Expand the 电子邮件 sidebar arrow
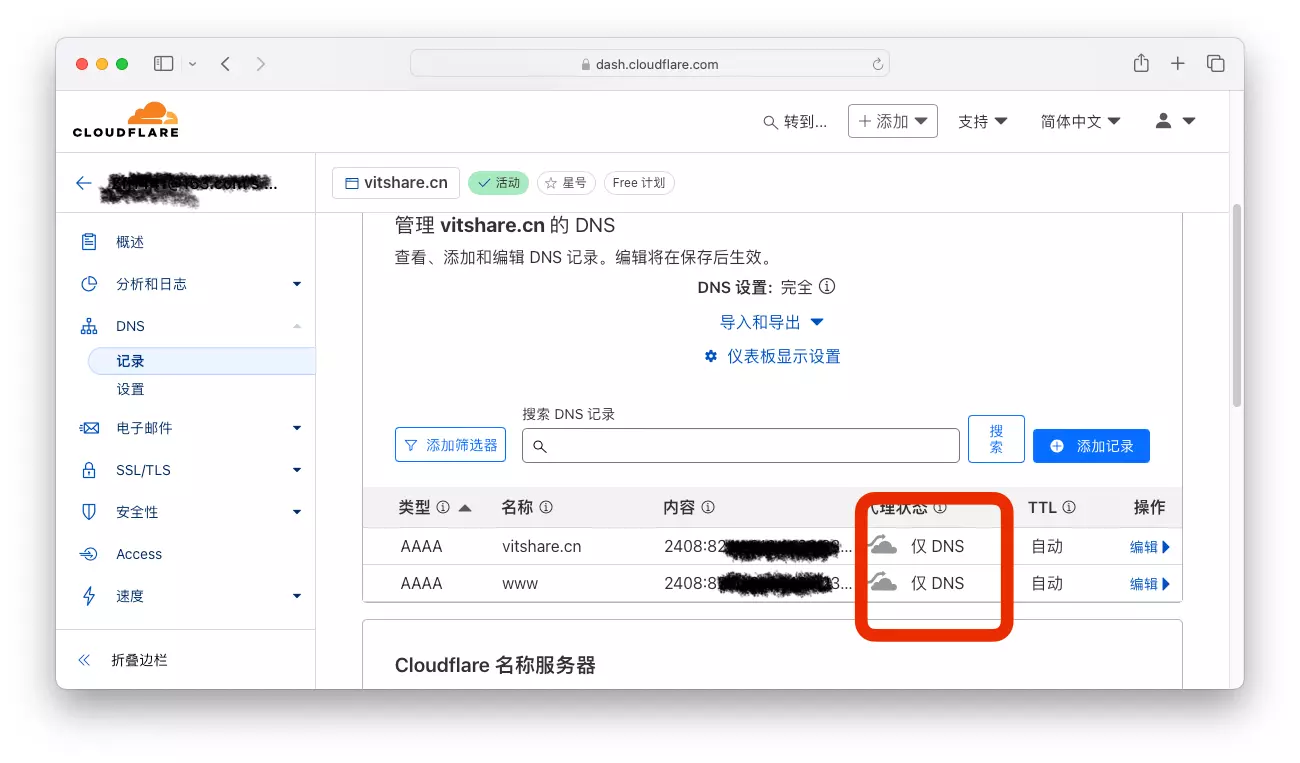Image resolution: width=1300 pixels, height=763 pixels. click(297, 428)
